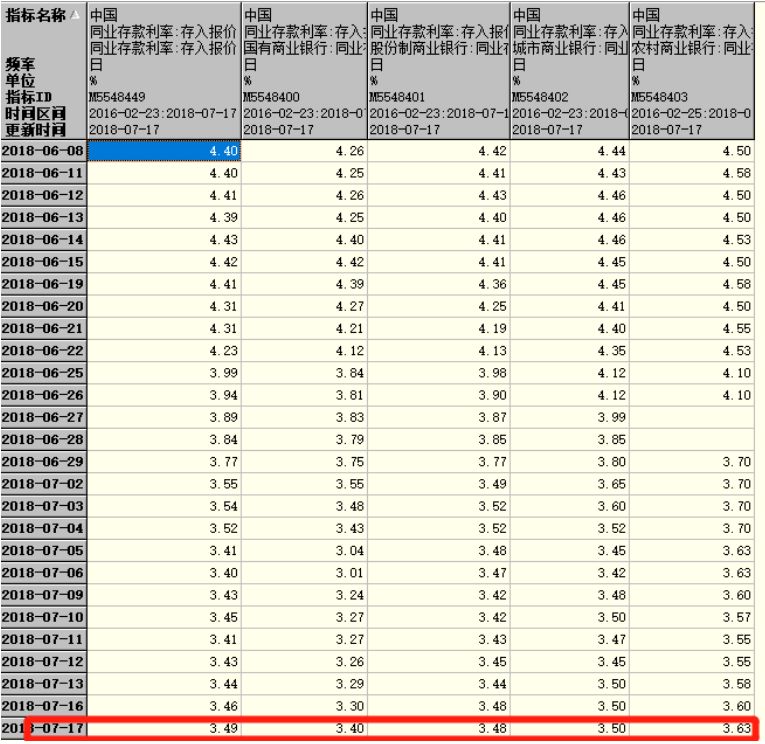Viewport: 765px width, 744px height.
Task: Click the 频率 row label in header
Action: 20,64
